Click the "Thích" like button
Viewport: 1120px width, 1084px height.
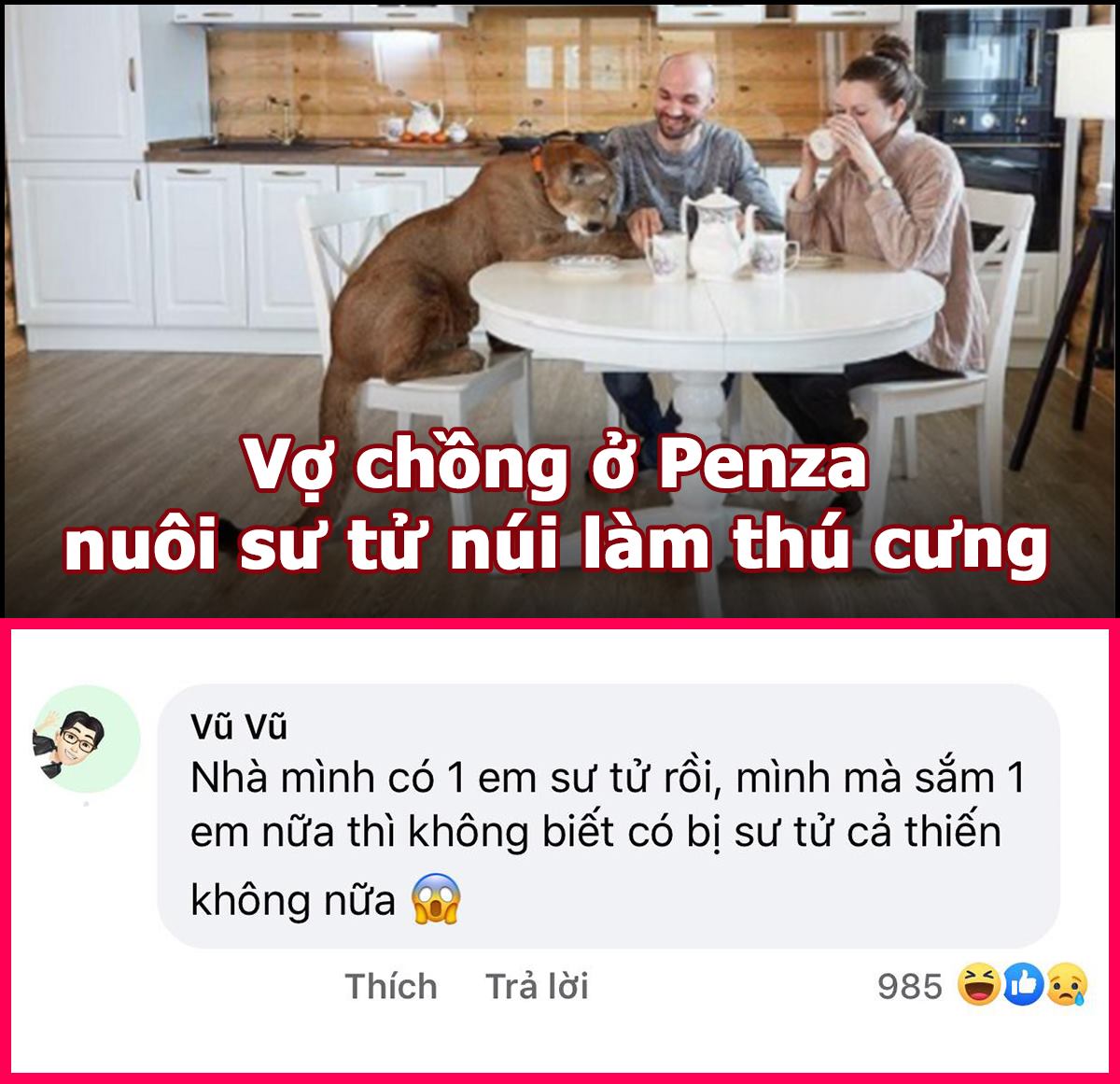[391, 986]
